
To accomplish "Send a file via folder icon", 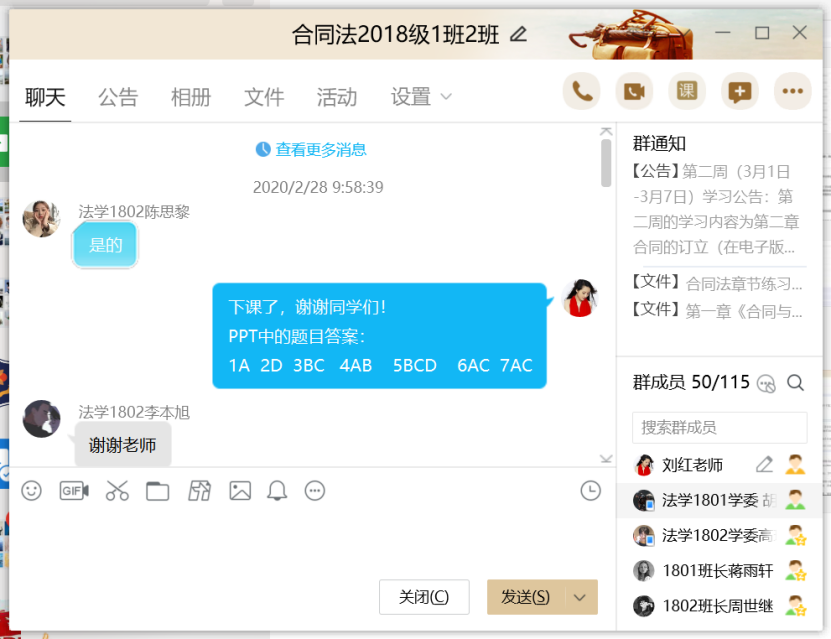I will 157,491.
